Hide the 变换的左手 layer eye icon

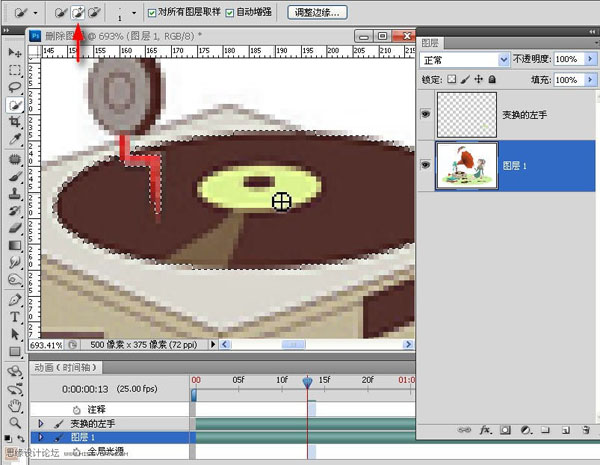pyautogui.click(x=425, y=115)
